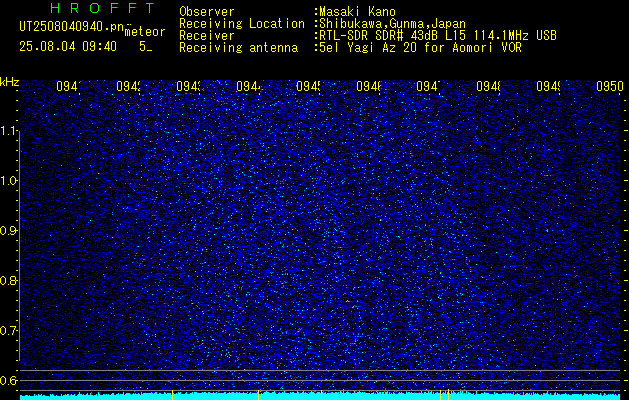629x400 pixels.
Task: Click the 0948 time label
Action: click(489, 86)
